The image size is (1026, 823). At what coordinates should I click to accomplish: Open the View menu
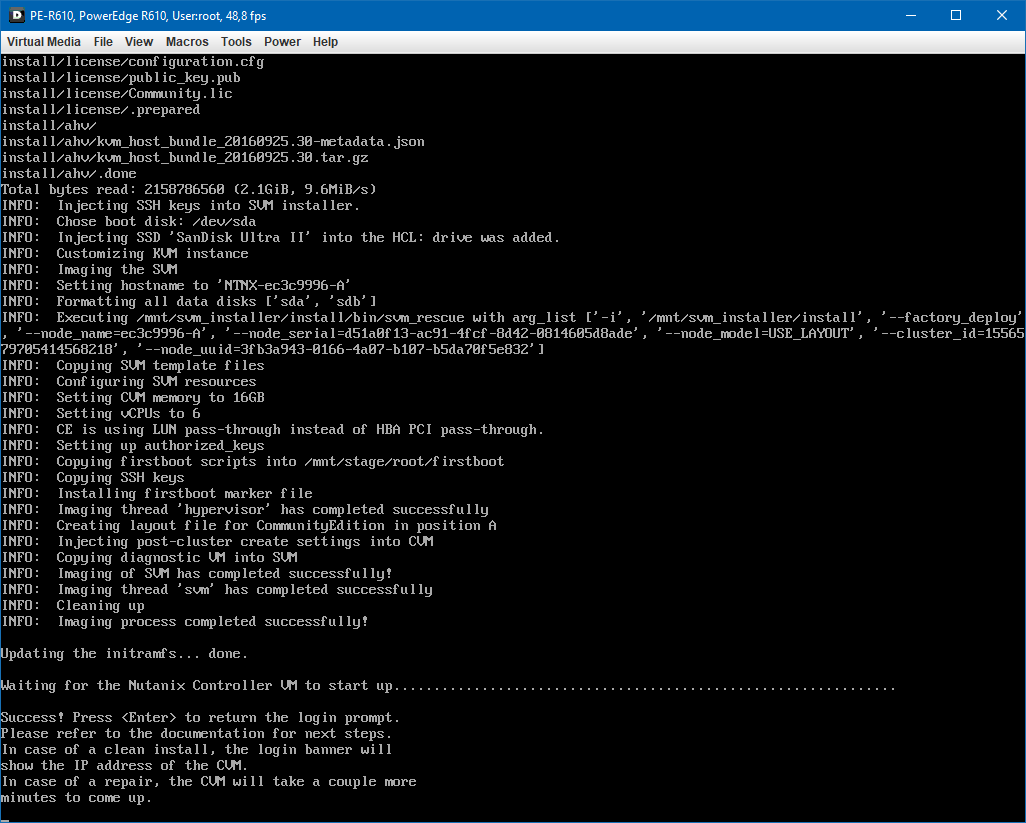pos(139,42)
